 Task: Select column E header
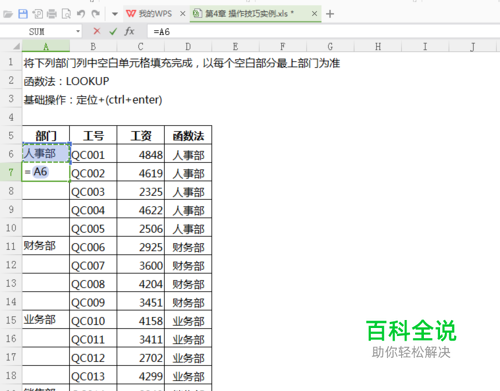[x=235, y=47]
